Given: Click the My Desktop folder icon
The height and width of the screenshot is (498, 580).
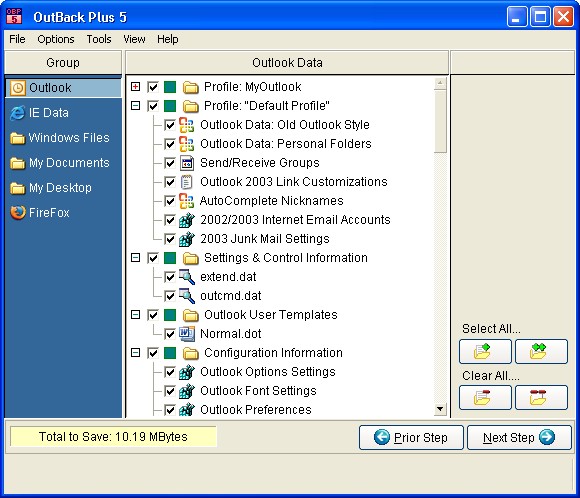Looking at the screenshot, I should pos(17,188).
